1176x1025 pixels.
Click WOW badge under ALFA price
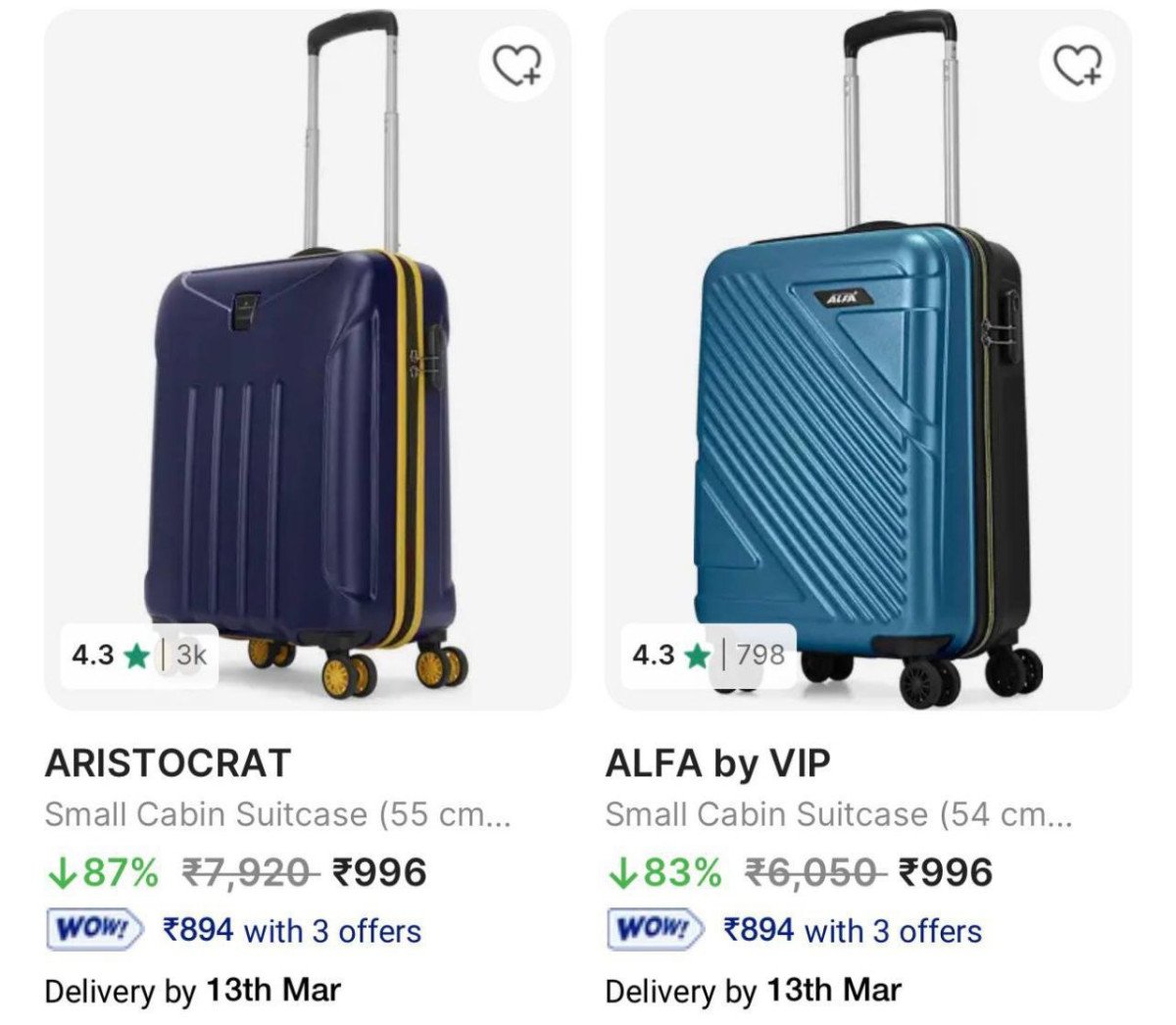(655, 930)
